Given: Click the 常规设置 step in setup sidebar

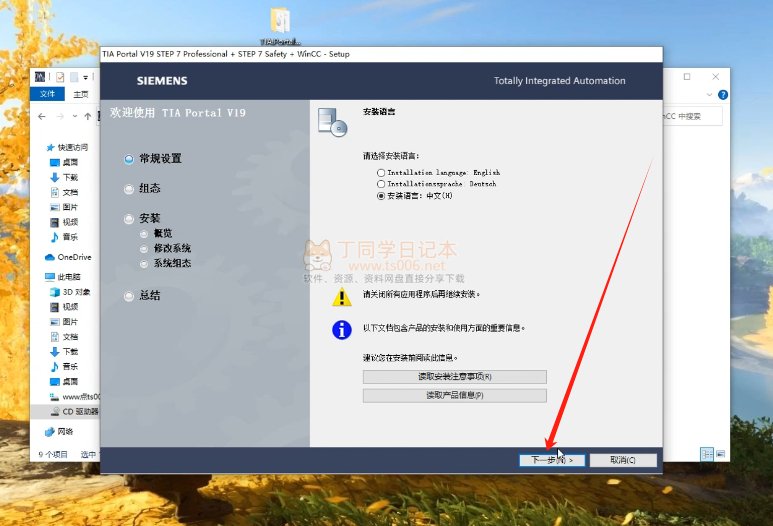Looking at the screenshot, I should (153, 159).
